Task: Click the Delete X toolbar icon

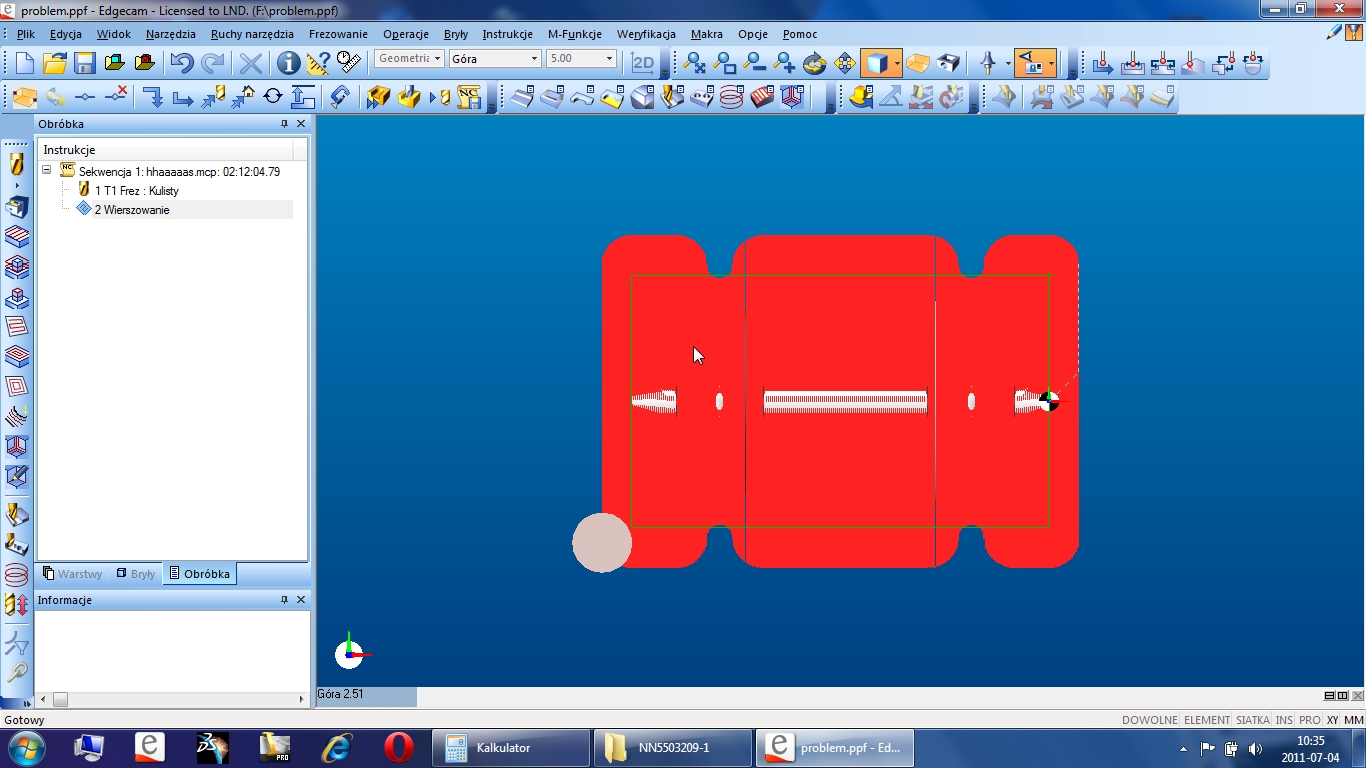Action: (x=250, y=63)
